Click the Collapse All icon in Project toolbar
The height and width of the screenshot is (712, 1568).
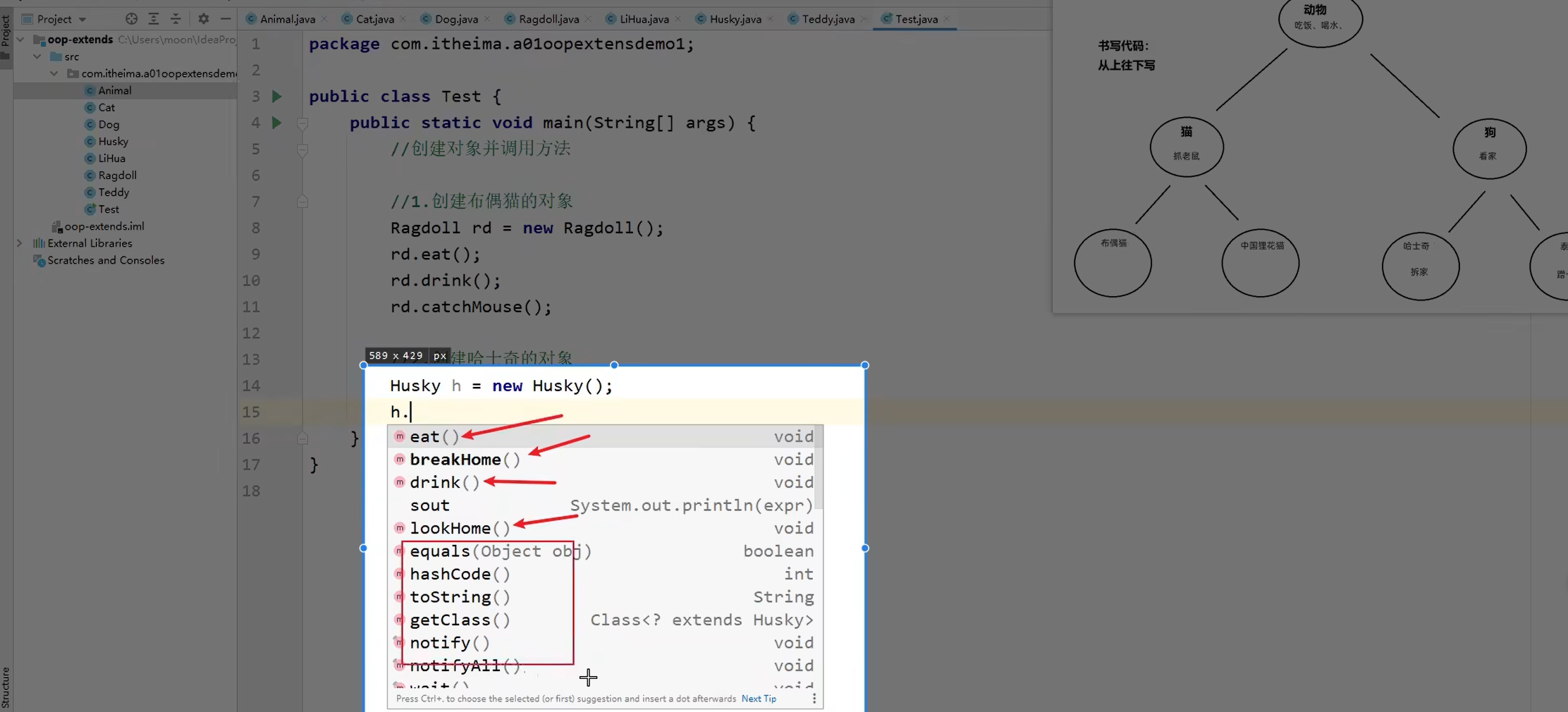[x=175, y=19]
